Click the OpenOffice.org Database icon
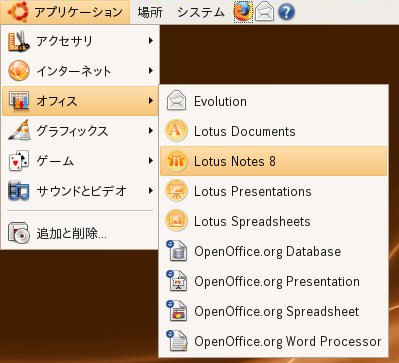Screen dimensions: 399x363 (x=176, y=251)
